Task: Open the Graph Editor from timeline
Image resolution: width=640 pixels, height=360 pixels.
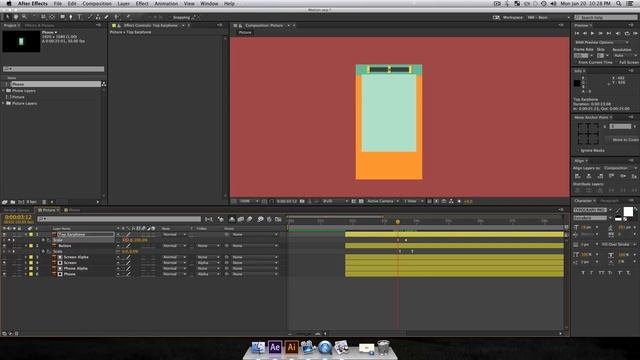Action: pos(278,219)
